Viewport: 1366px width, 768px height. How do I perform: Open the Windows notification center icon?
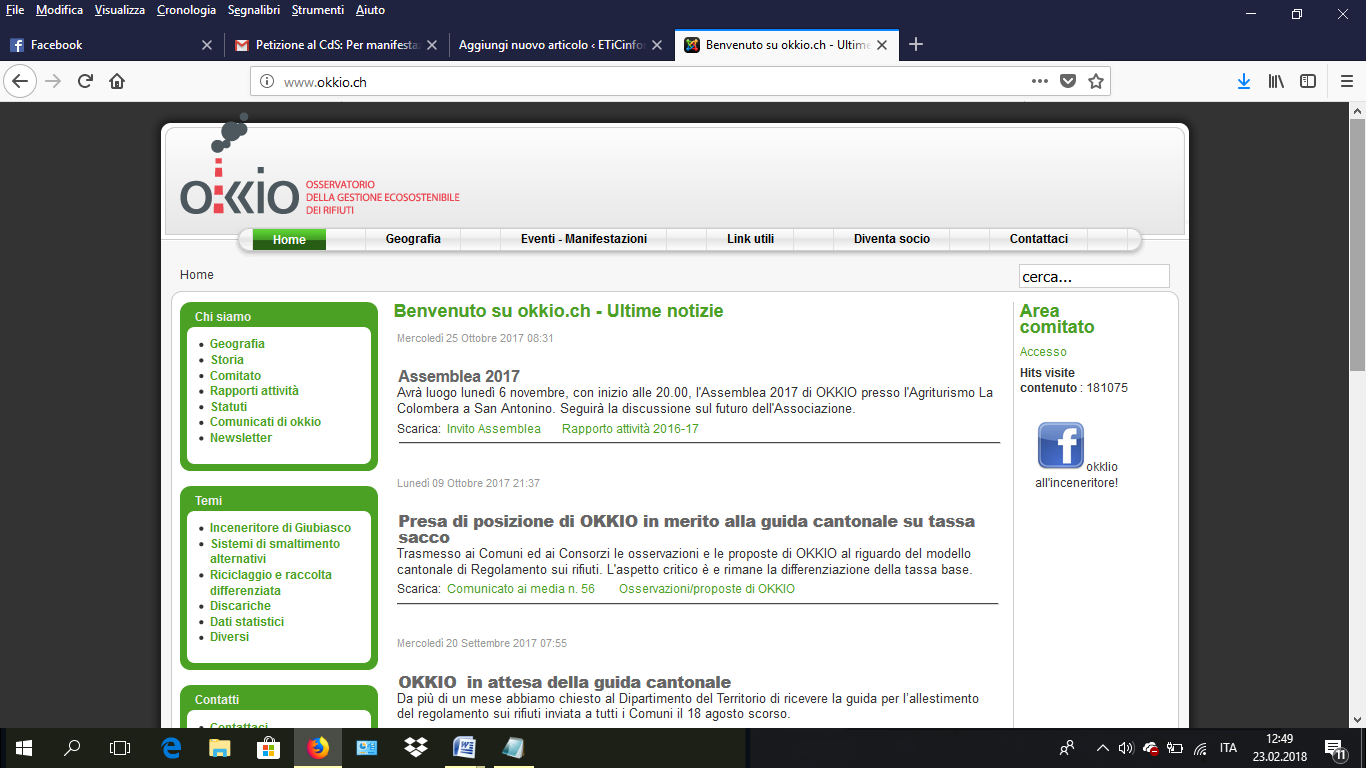(1334, 748)
